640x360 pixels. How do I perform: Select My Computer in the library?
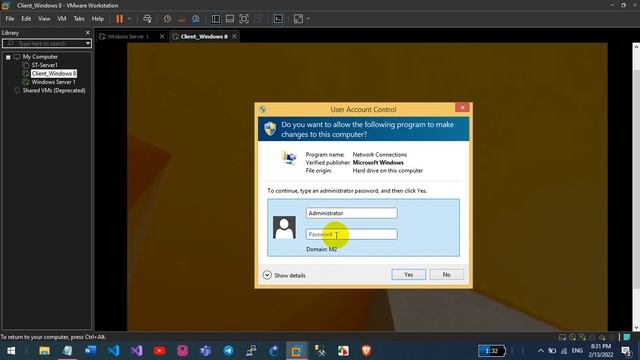point(40,57)
